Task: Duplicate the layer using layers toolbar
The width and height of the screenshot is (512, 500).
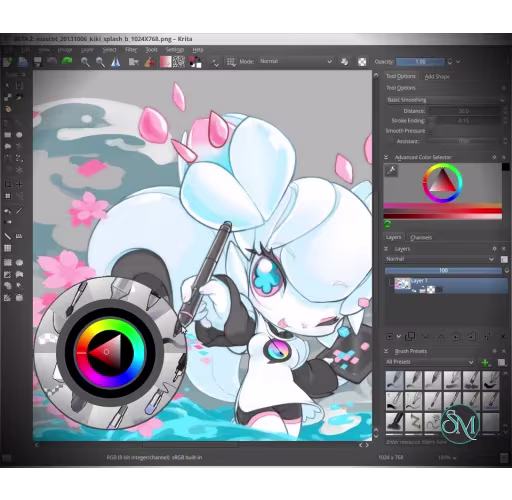Action: coord(410,337)
